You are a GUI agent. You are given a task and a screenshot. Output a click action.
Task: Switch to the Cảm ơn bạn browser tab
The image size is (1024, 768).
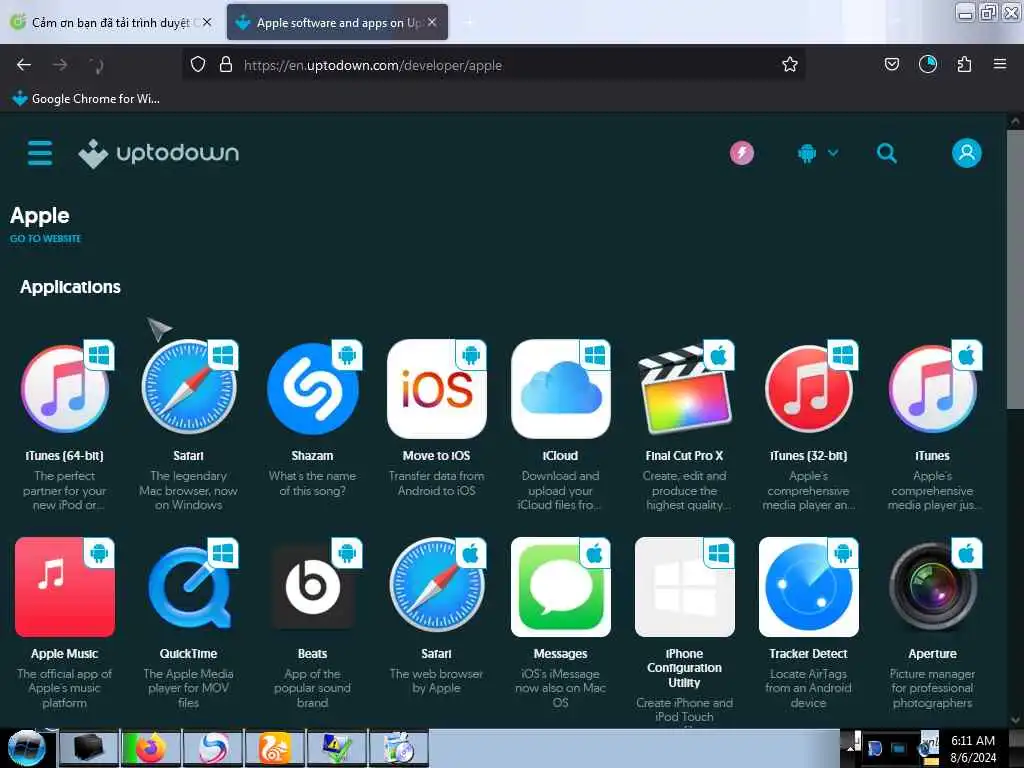(110, 22)
